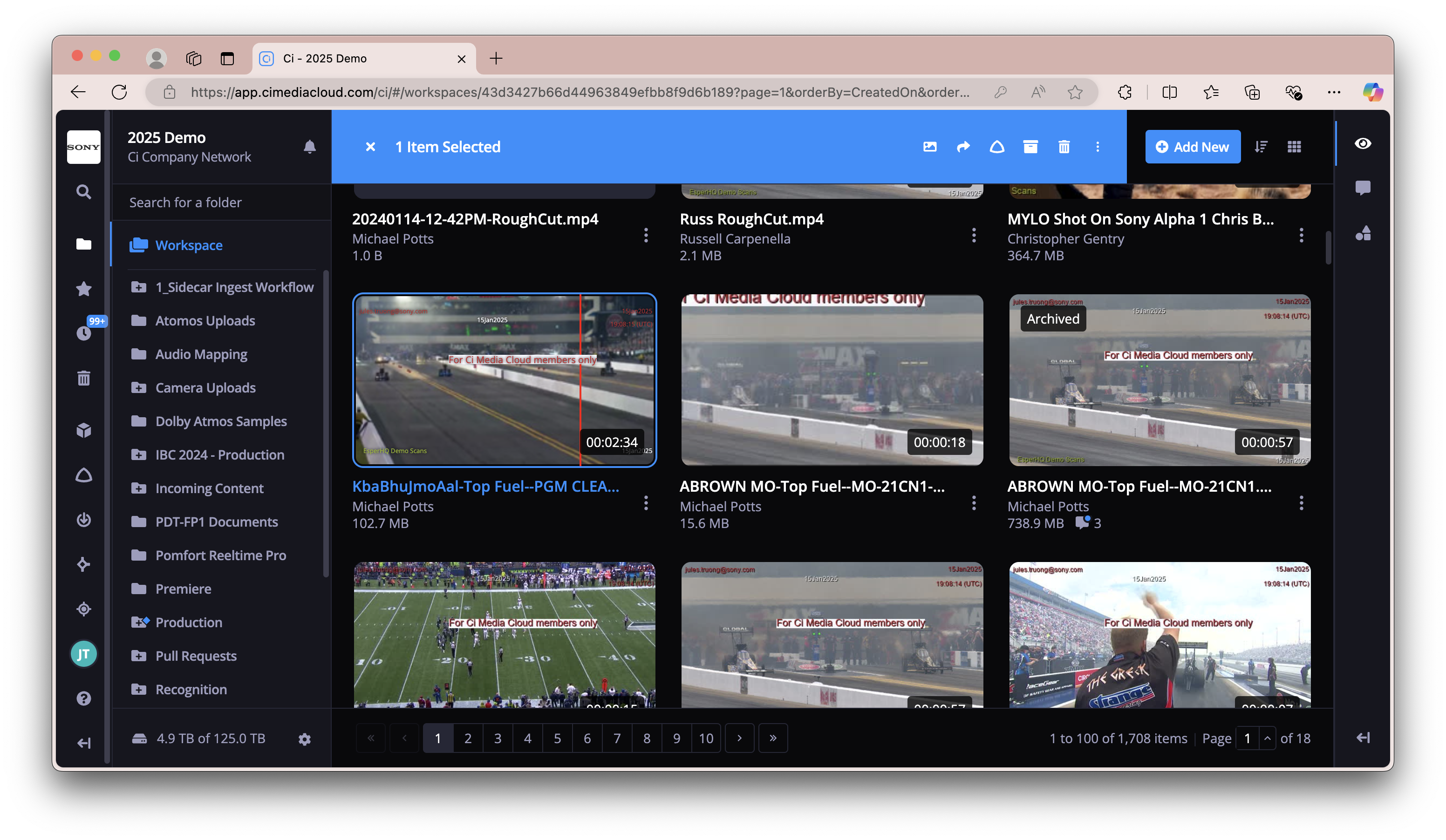The image size is (1446, 840).
Task: Jump to last page double arrow
Action: 773,738
